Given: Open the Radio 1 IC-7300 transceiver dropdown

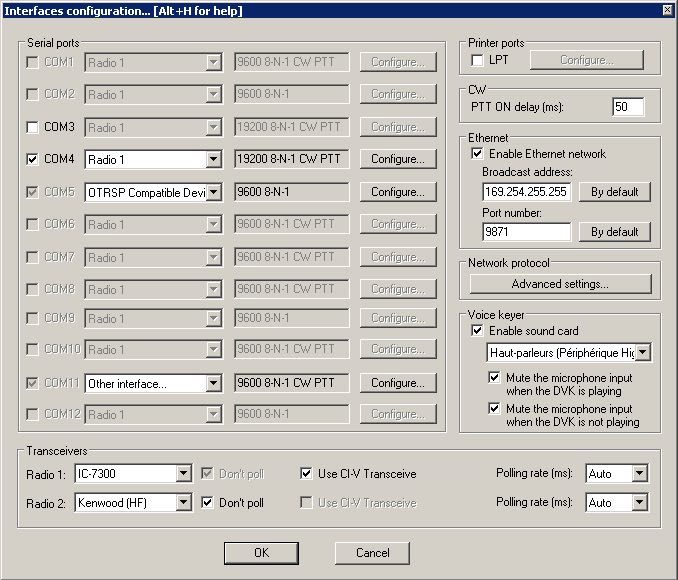Looking at the screenshot, I should (x=182, y=474).
